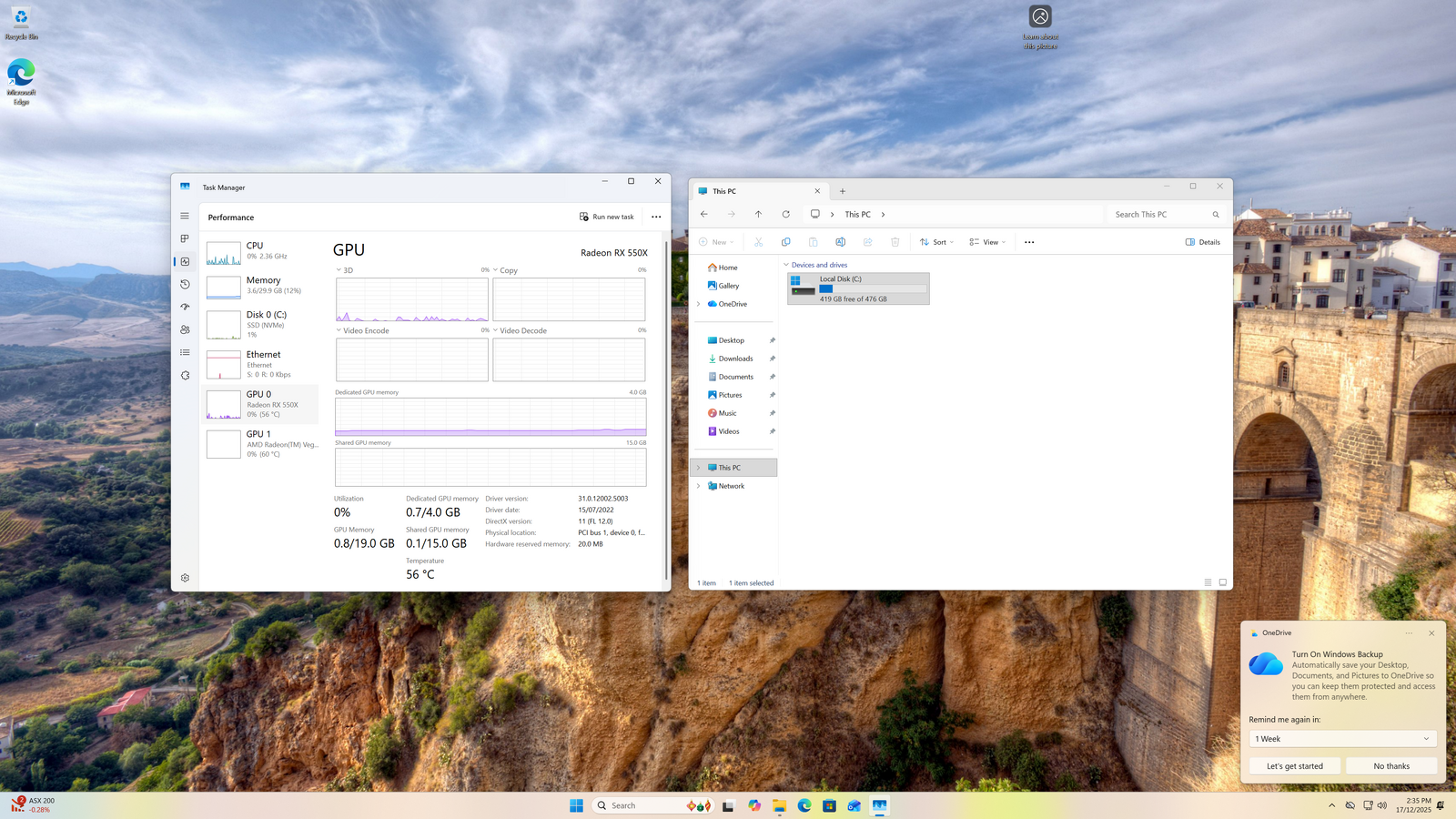The image size is (1456, 819).
Task: Click the Up arrow in File Explorer
Action: point(758,215)
